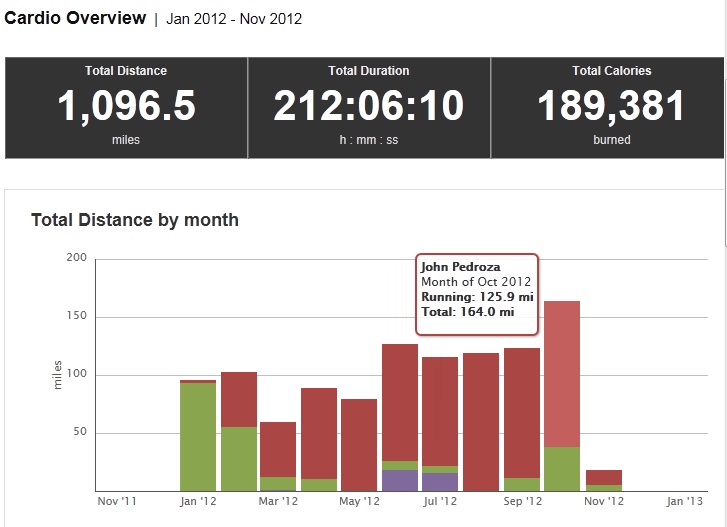Click red segment of February 2012 bar

[239, 399]
